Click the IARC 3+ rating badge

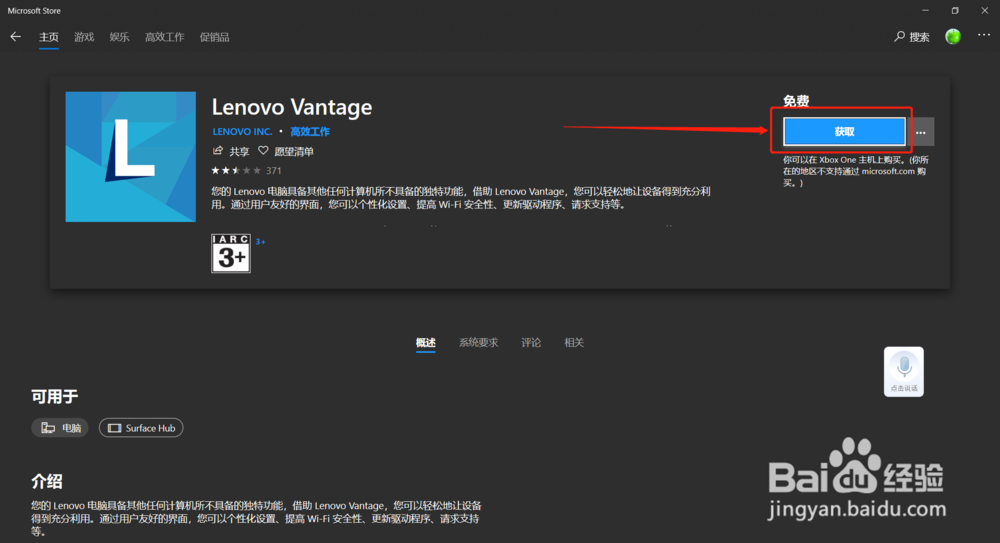coord(231,253)
